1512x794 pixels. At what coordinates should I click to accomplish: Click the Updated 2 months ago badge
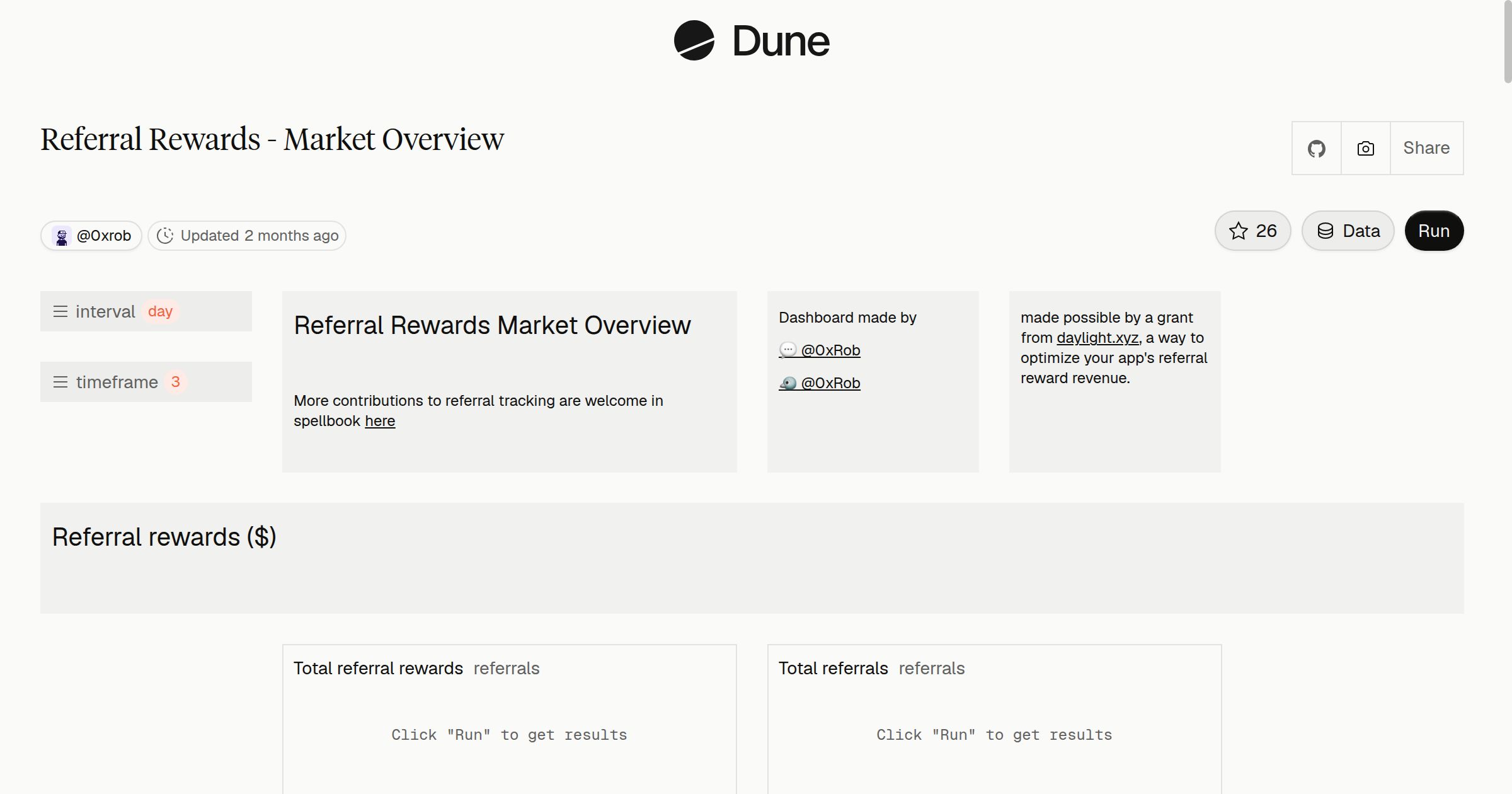247,236
